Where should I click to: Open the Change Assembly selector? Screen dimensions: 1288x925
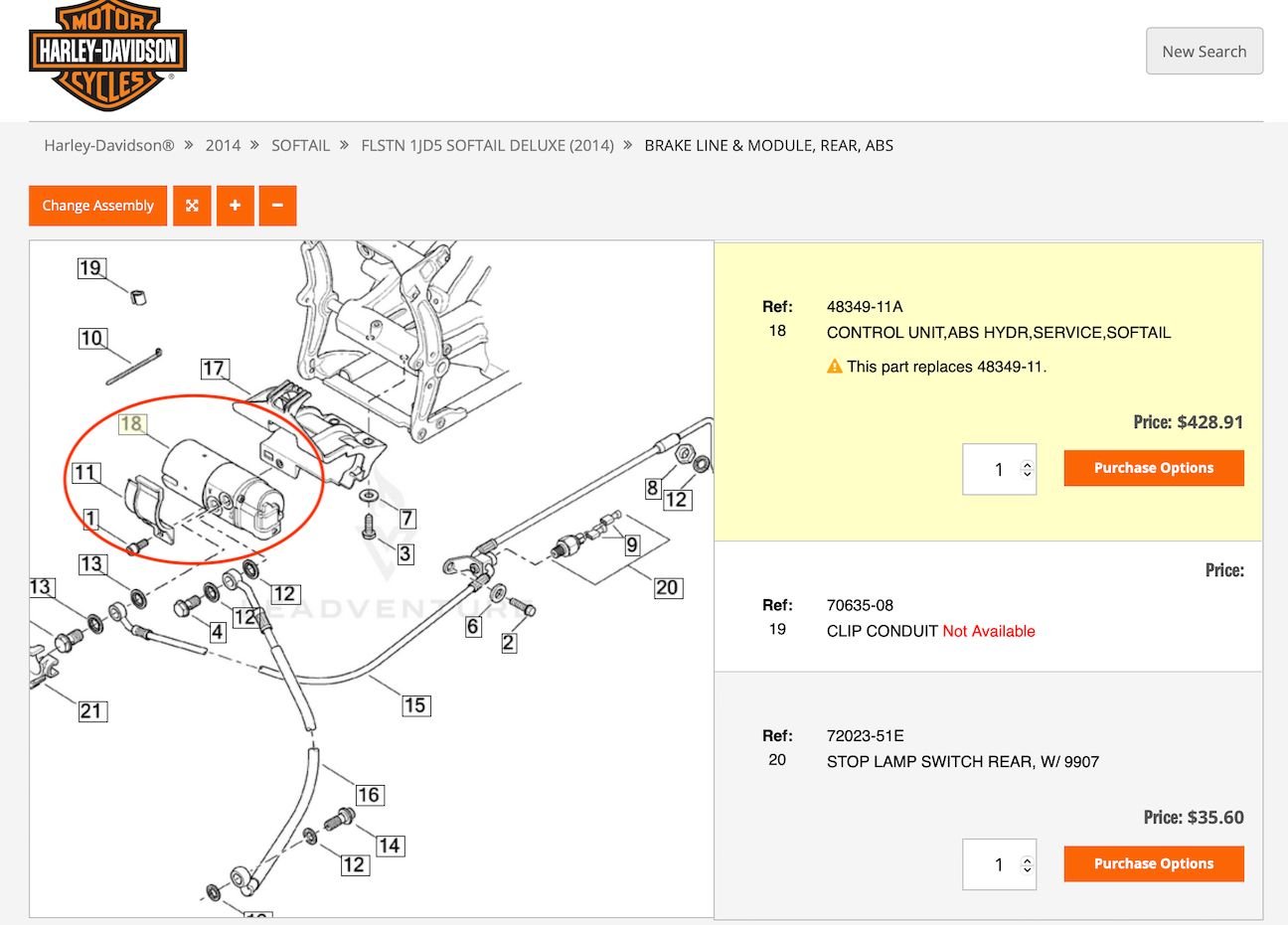97,206
